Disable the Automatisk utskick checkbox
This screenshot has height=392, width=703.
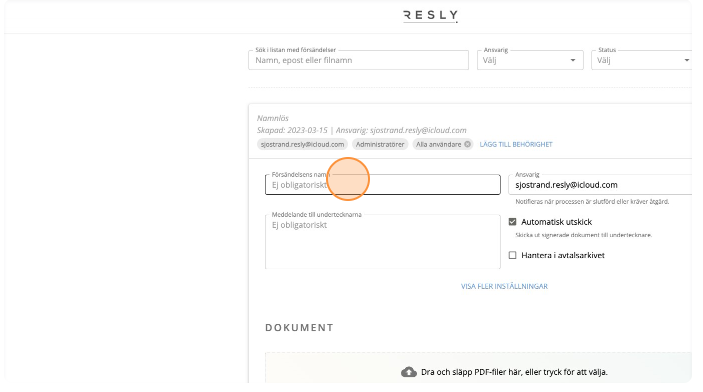[x=512, y=222]
